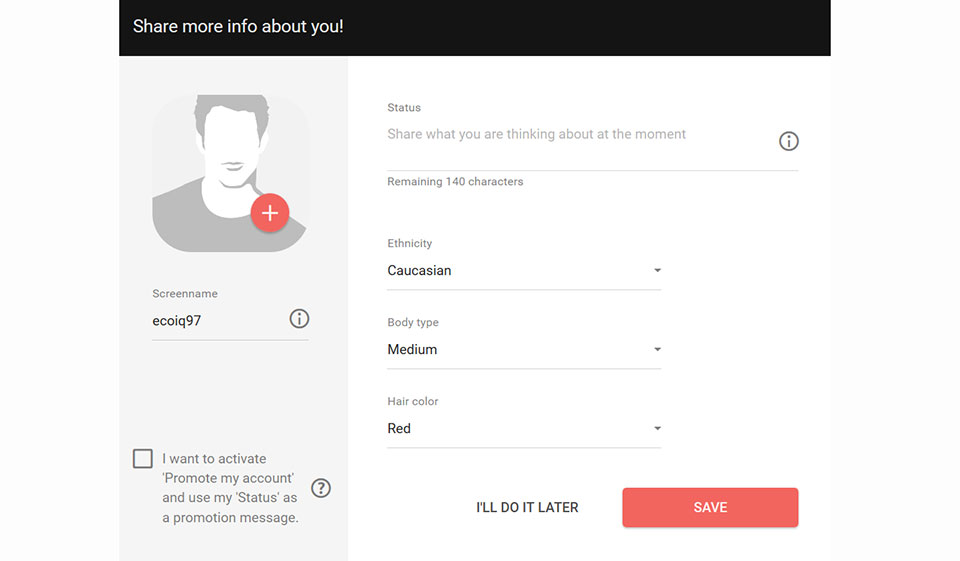The width and height of the screenshot is (960, 561).
Task: Click the 'Share more info about you!' header
Action: pos(238,26)
